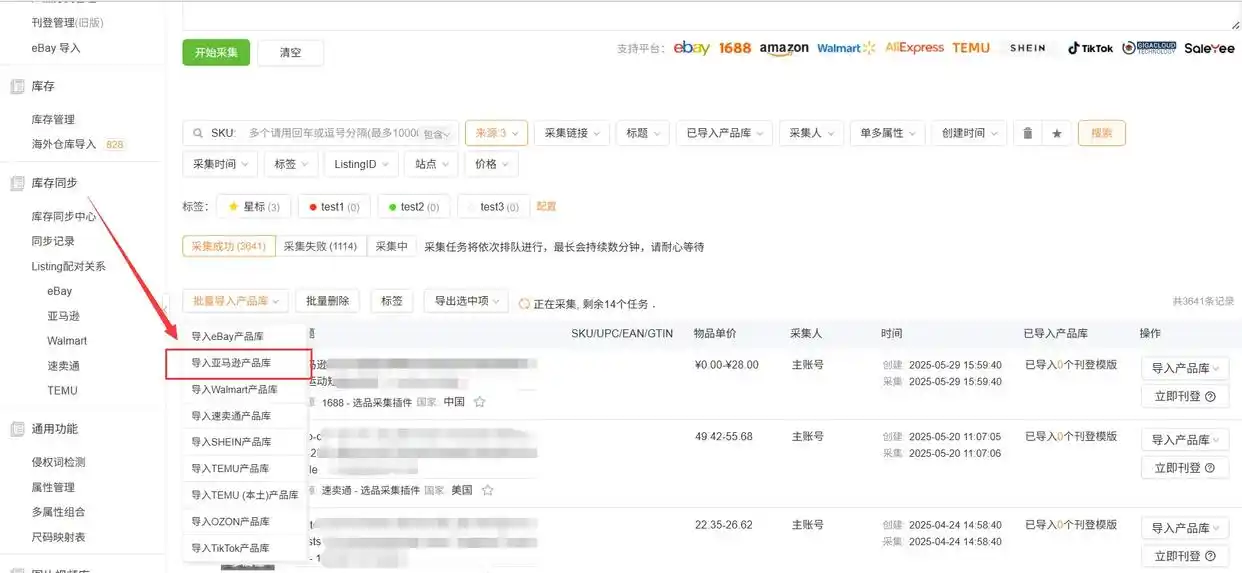
Task: Open 侵权词检测 in the sidebar
Action: (x=58, y=462)
